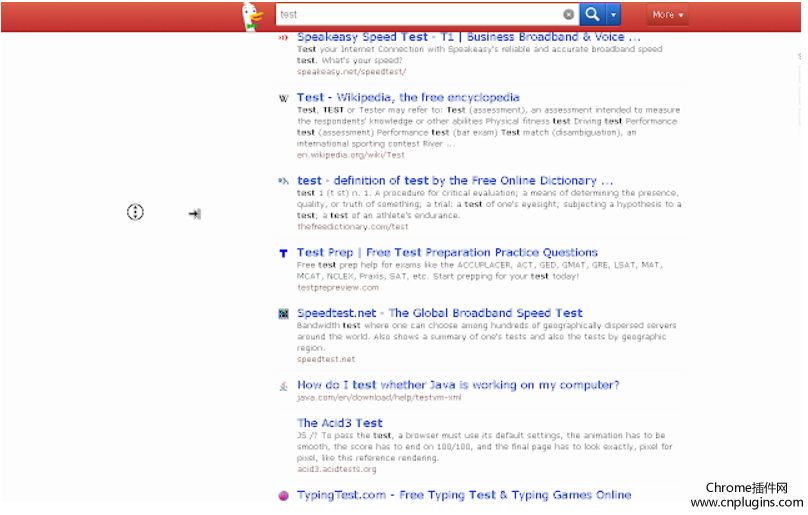The height and width of the screenshot is (515, 808).
Task: Click the testprepreview.com URL
Action: (x=338, y=287)
